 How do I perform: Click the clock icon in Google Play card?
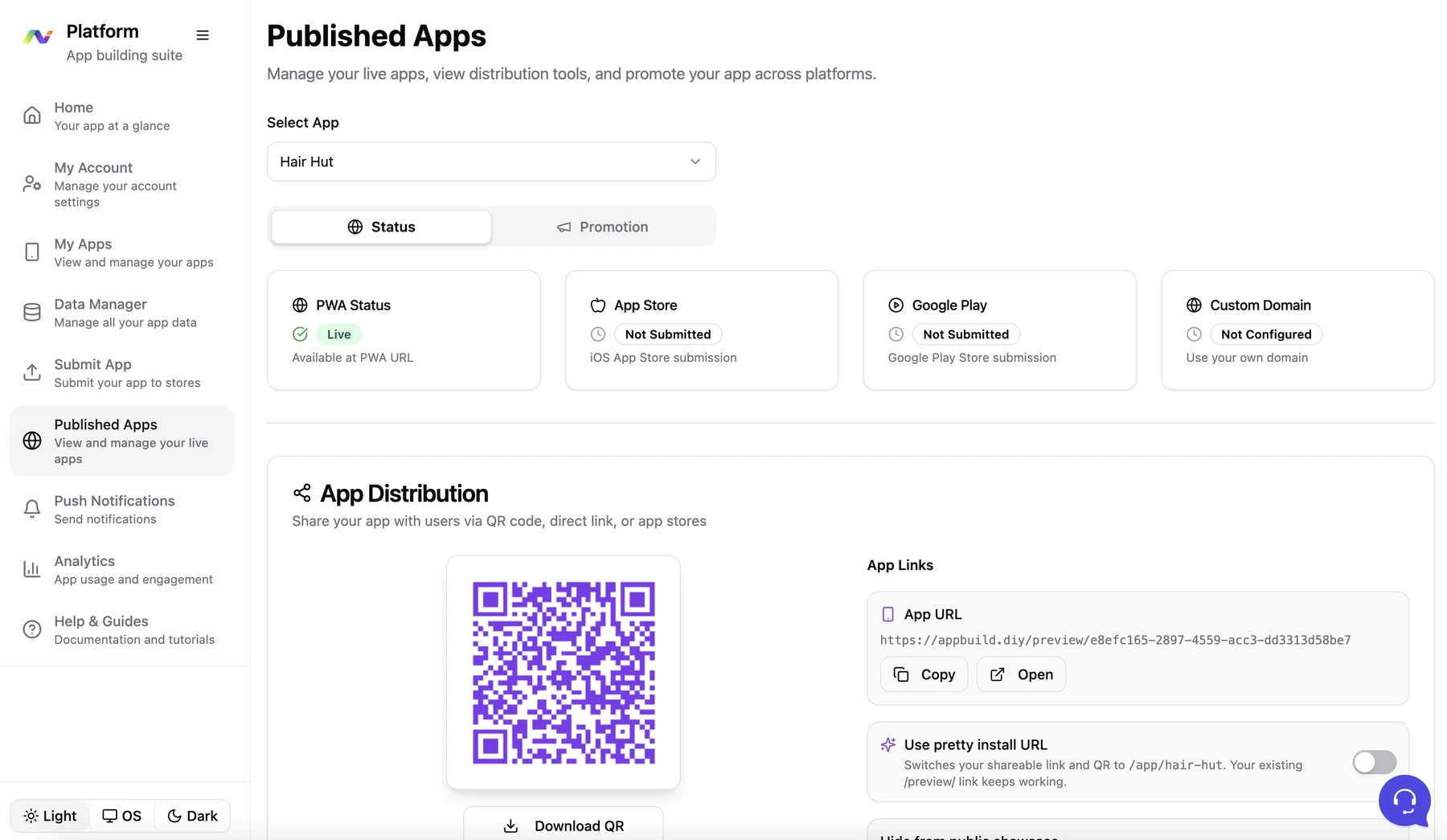[896, 334]
